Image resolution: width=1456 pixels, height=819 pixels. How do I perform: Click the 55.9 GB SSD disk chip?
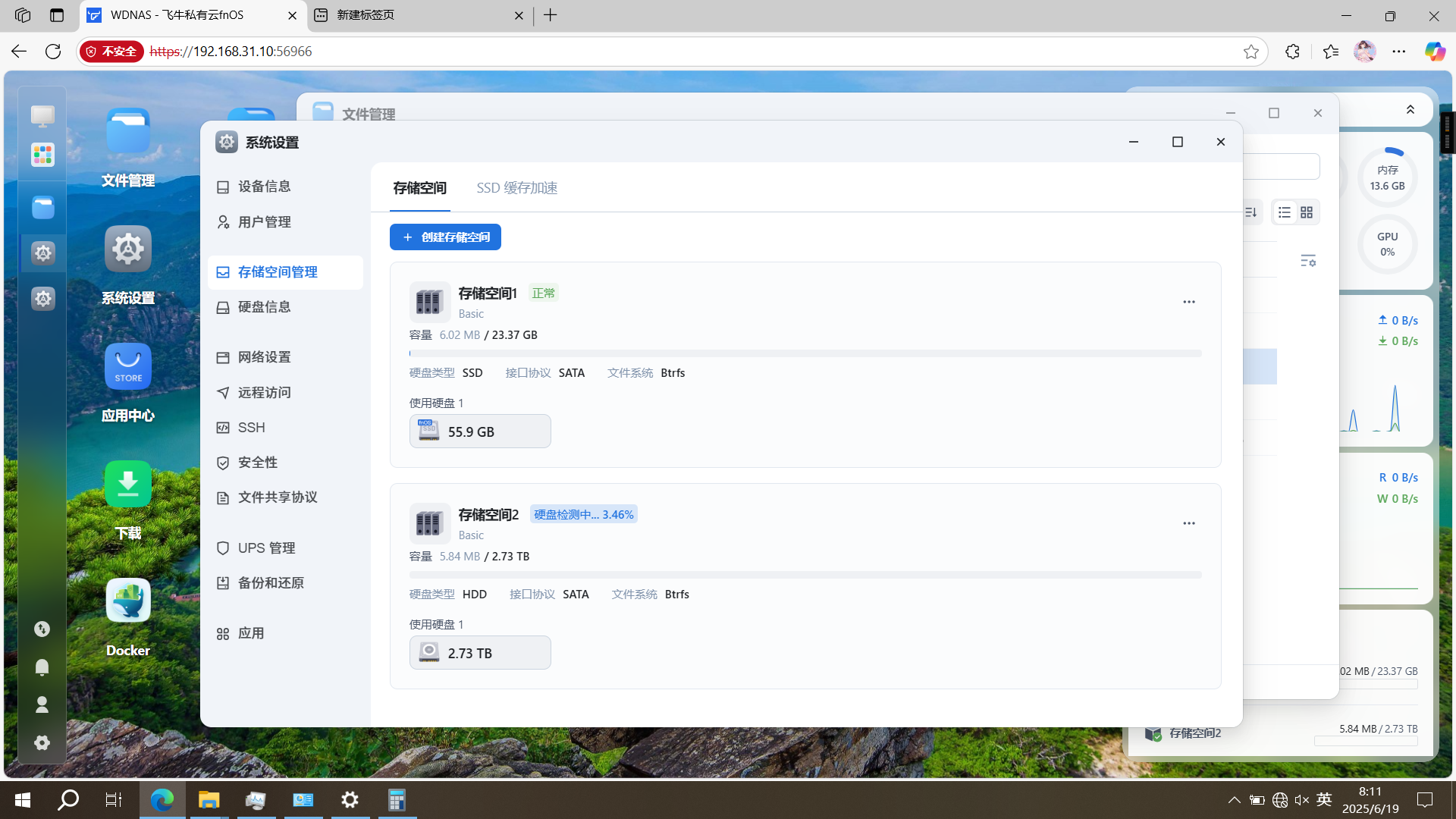pyautogui.click(x=479, y=431)
